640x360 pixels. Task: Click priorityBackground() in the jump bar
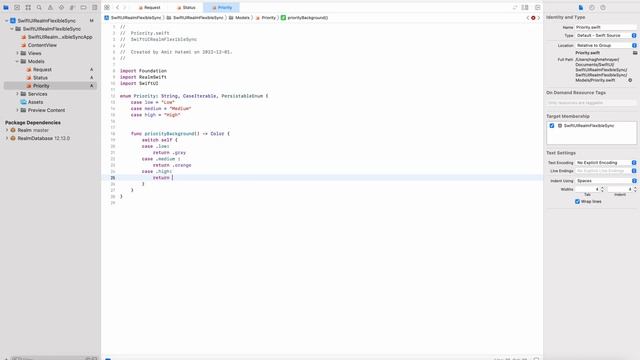pos(304,18)
